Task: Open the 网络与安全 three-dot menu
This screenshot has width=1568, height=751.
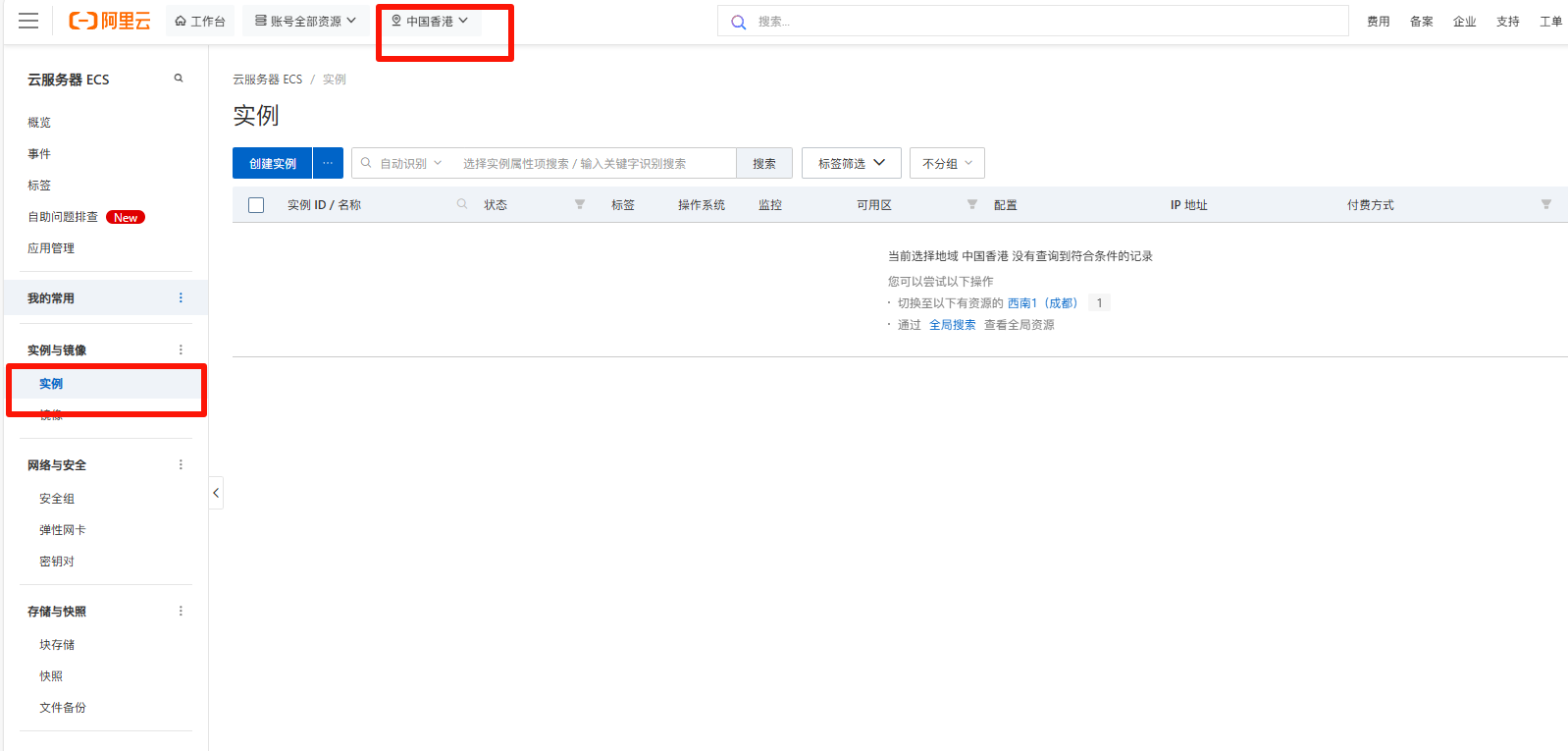Action: [181, 464]
